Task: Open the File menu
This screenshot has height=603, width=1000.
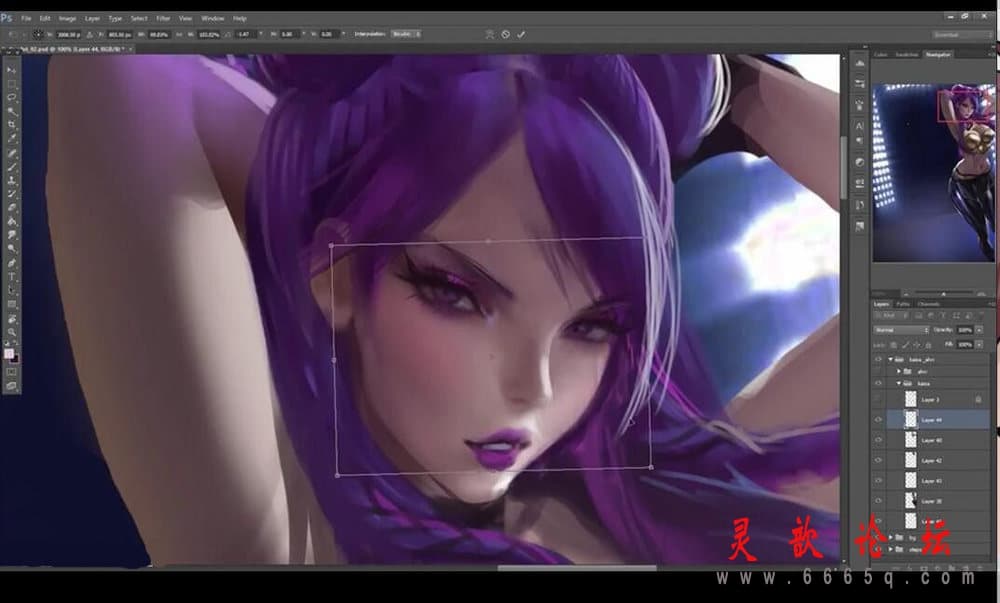Action: (26, 18)
